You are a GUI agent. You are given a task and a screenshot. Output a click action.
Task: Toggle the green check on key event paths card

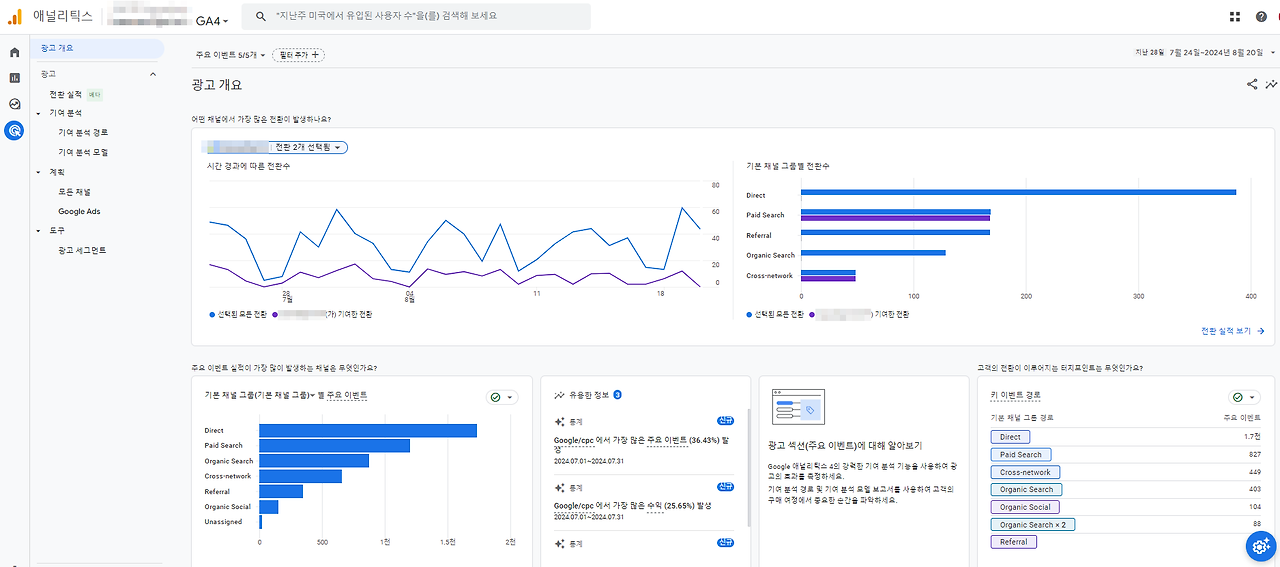[1244, 397]
